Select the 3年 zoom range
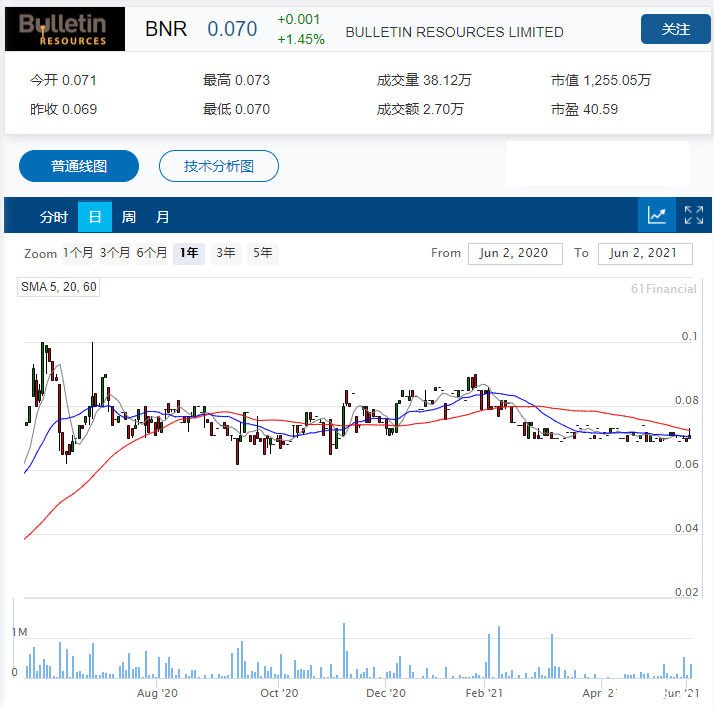The image size is (714, 708). point(226,253)
